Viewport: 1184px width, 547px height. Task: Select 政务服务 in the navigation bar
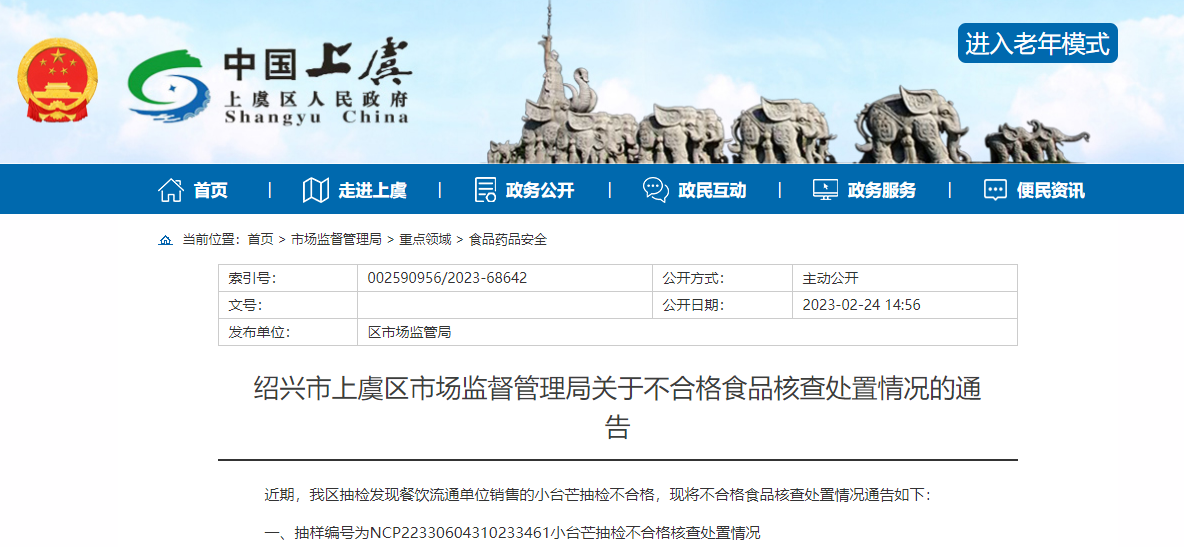click(881, 190)
